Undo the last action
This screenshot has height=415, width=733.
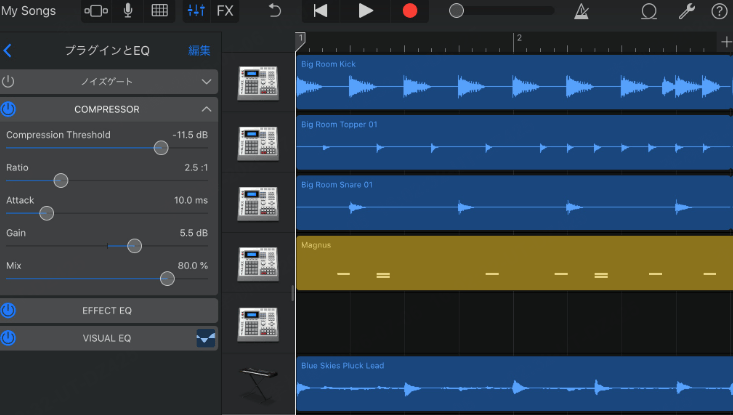pyautogui.click(x=275, y=11)
